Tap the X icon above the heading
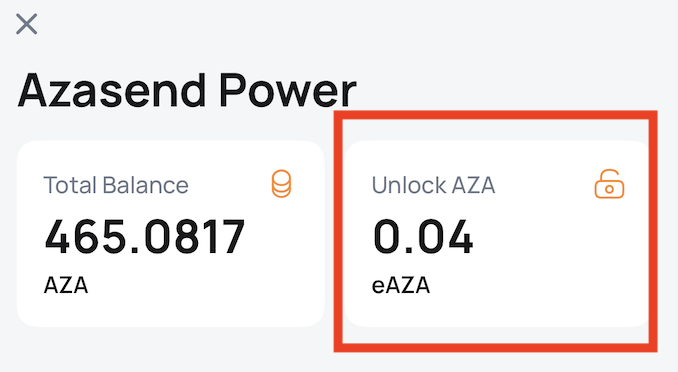Viewport: 678px width, 372px height. (x=26, y=24)
